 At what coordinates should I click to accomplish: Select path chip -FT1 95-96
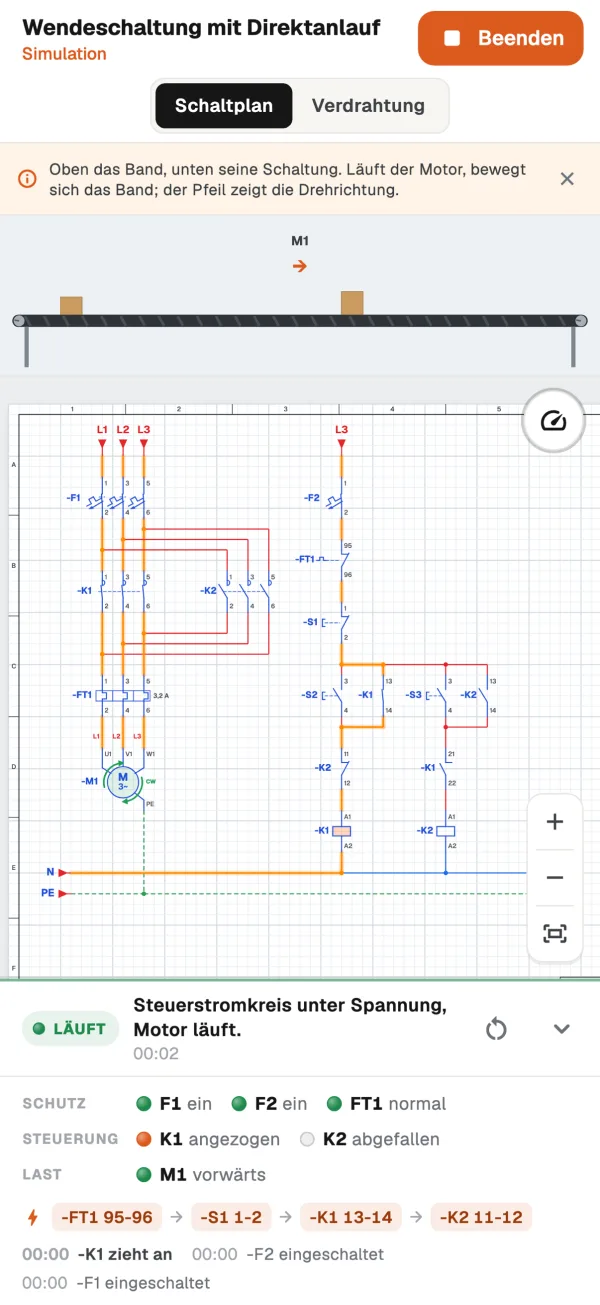coord(108,1217)
